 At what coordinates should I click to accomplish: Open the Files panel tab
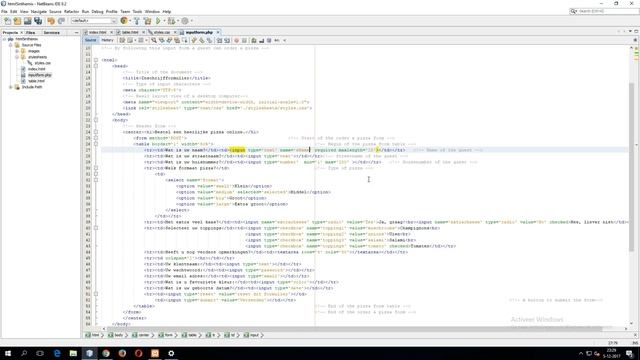[30, 32]
